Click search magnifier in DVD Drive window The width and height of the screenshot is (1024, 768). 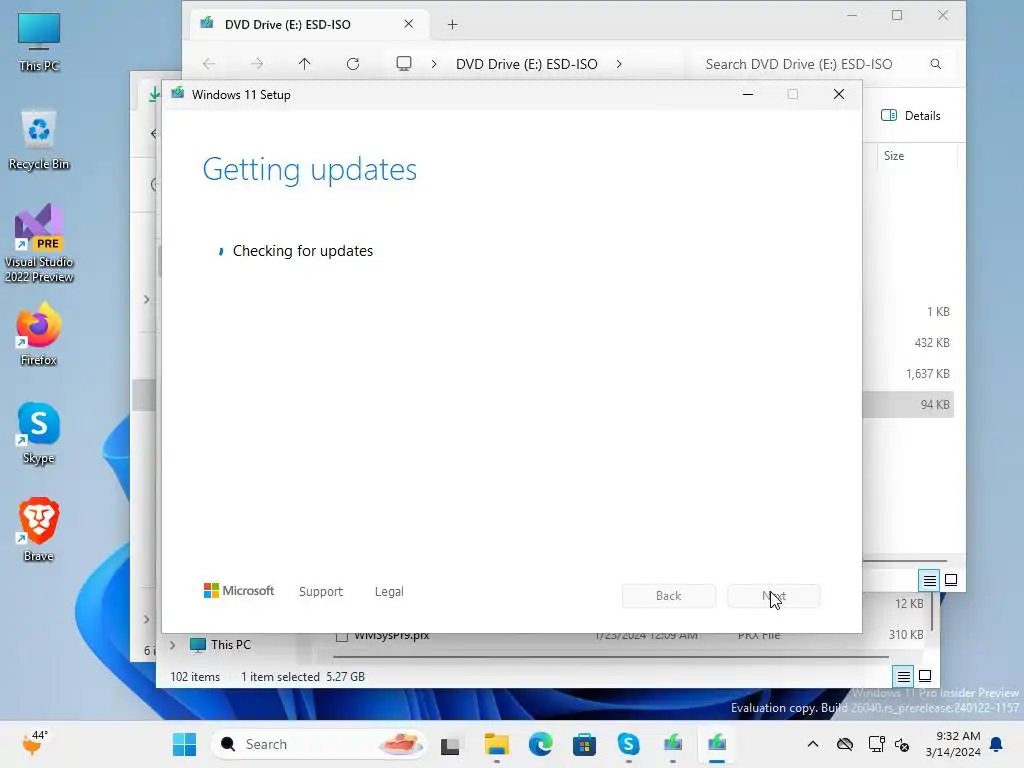pos(936,64)
